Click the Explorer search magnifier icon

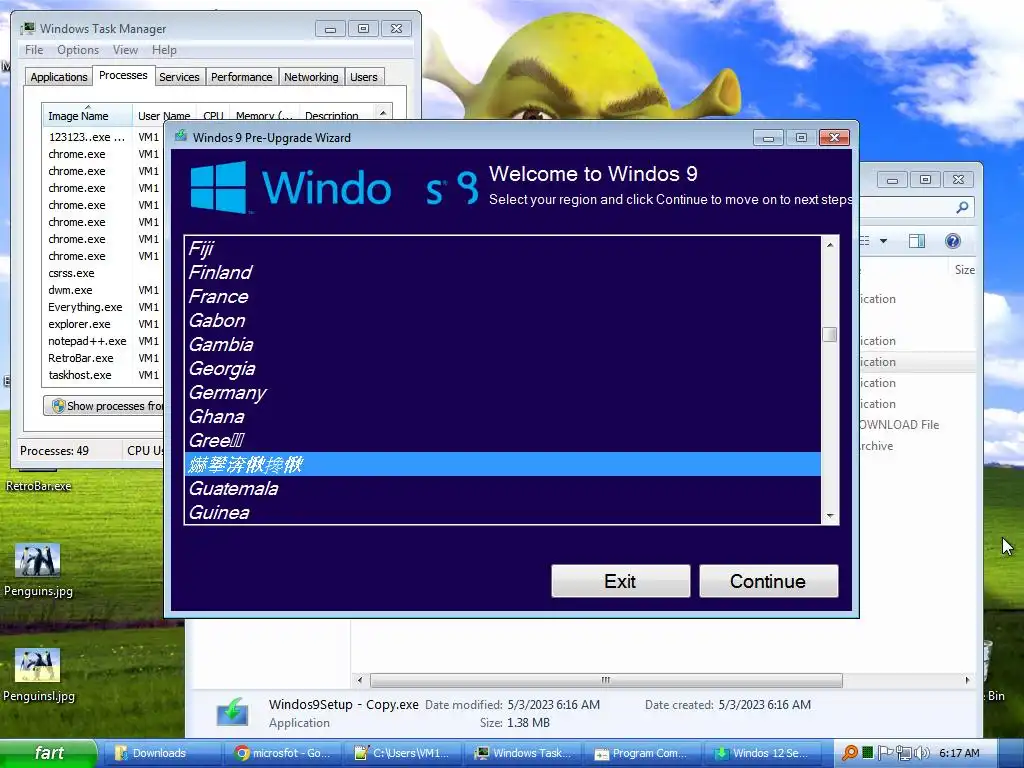click(962, 207)
